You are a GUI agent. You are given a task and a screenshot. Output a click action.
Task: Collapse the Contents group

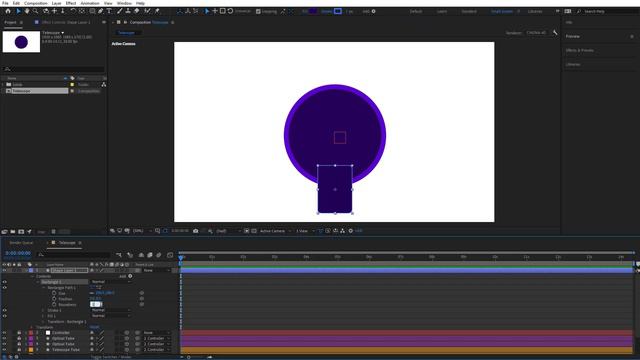[32, 276]
